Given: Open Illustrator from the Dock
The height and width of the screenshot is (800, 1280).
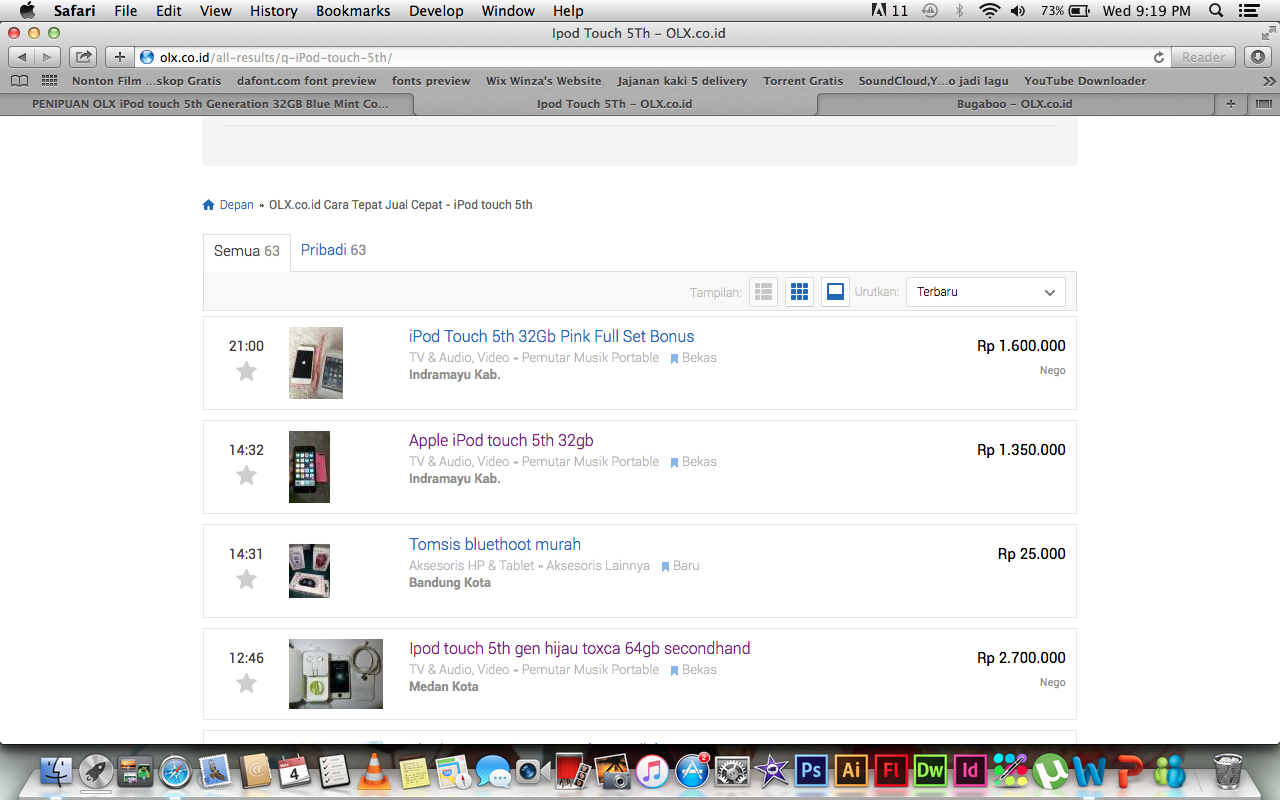Looking at the screenshot, I should tap(851, 771).
